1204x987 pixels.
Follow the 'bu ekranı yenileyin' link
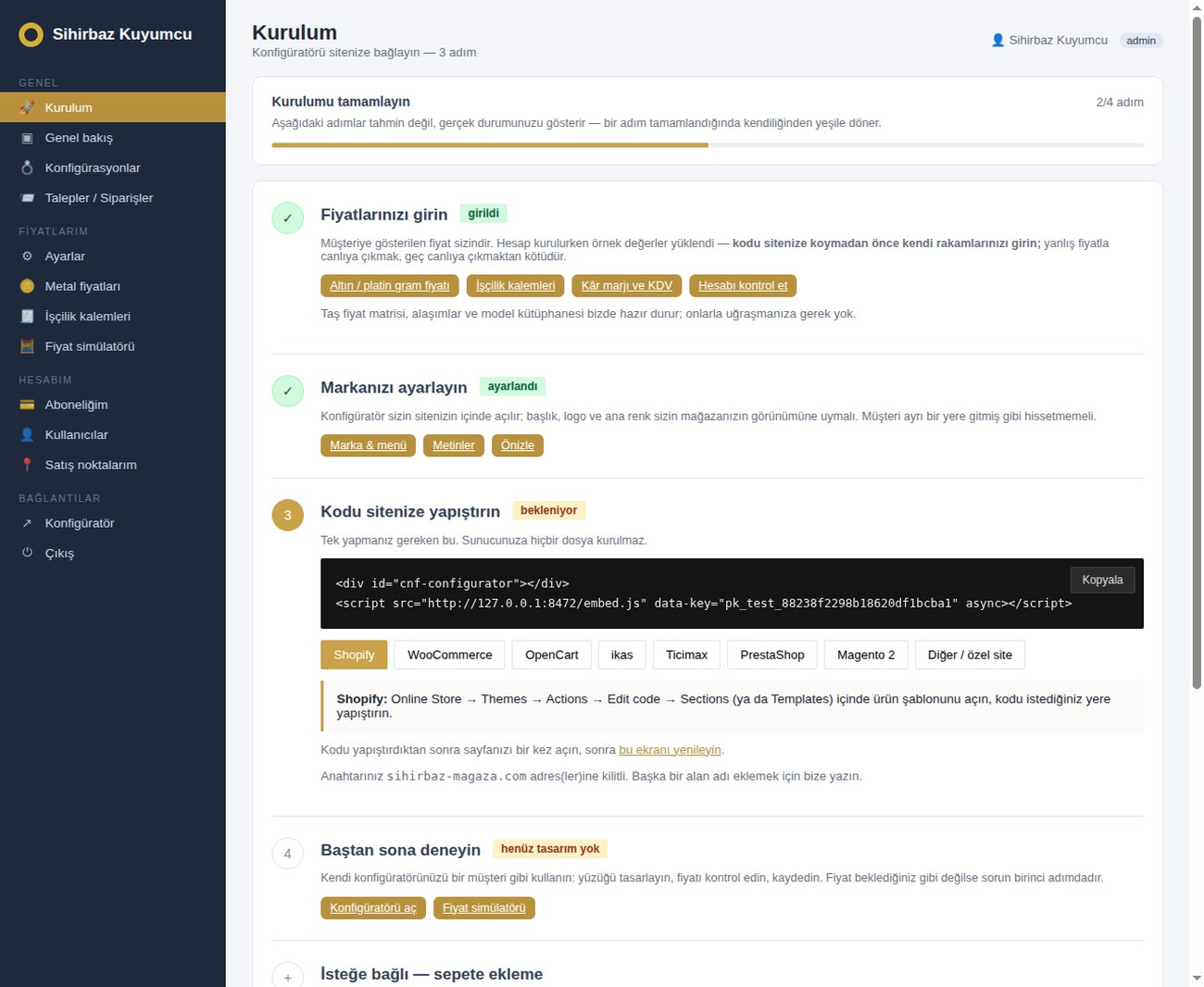[670, 750]
